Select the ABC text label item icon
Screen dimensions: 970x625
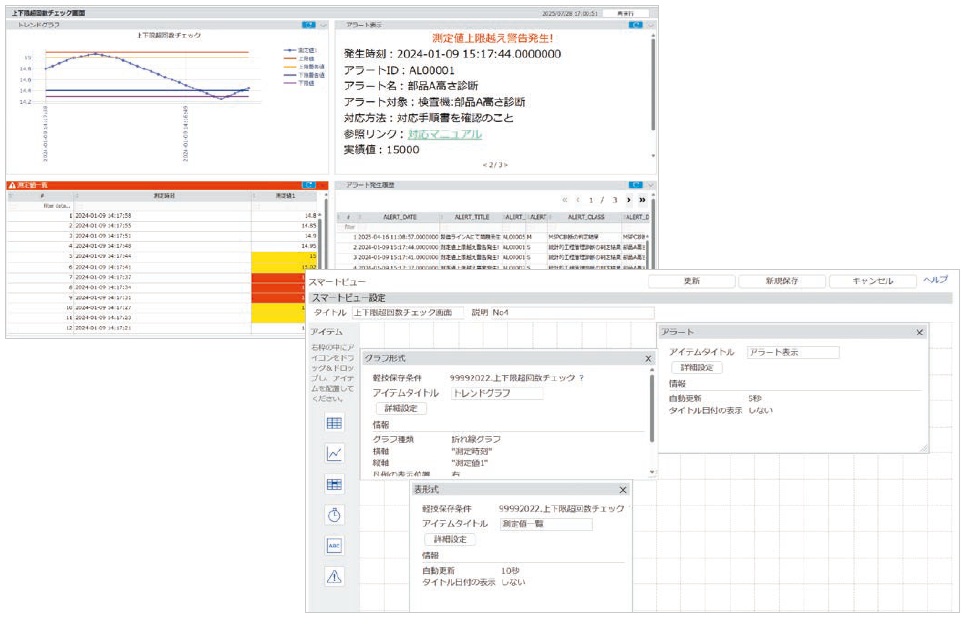coord(334,545)
